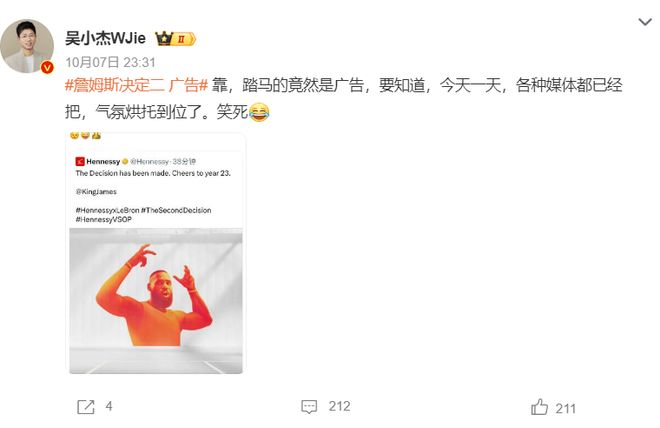
Task: Click the #TheSecondDecision hashtag in the image
Action: pyautogui.click(x=176, y=210)
